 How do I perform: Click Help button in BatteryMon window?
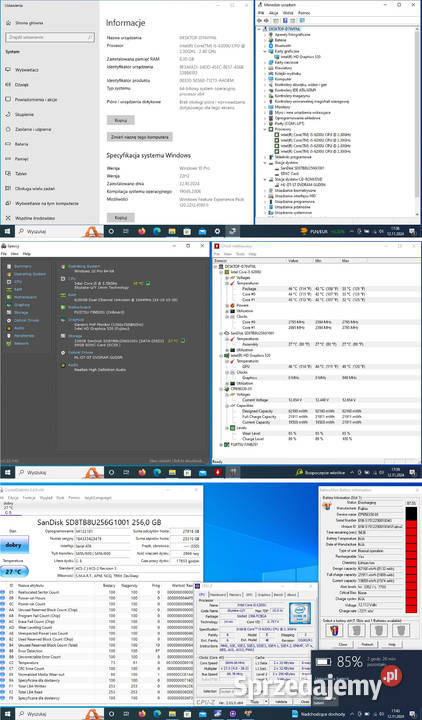coord(391,644)
